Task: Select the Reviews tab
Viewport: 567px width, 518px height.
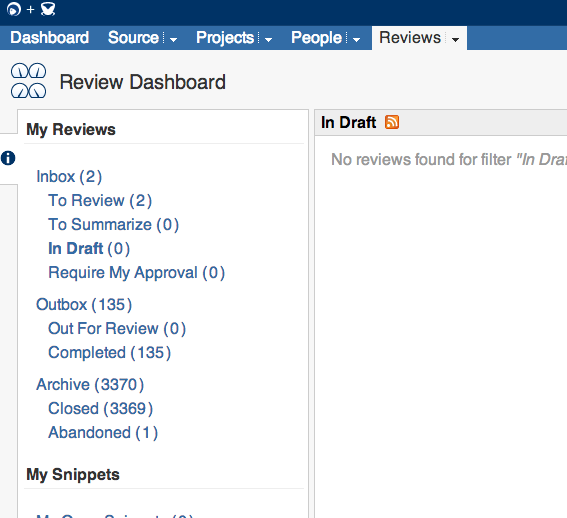Action: click(410, 38)
